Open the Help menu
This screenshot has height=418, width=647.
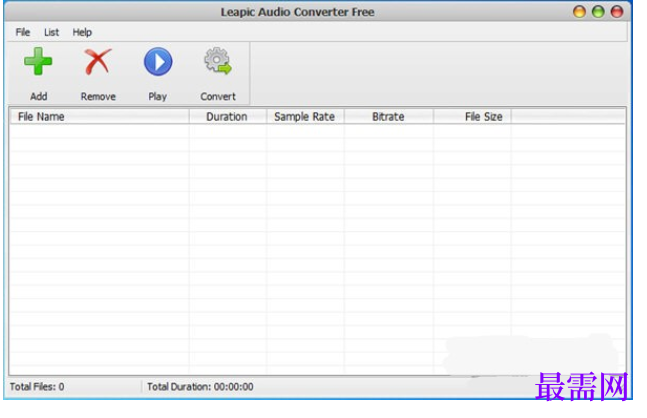82,32
